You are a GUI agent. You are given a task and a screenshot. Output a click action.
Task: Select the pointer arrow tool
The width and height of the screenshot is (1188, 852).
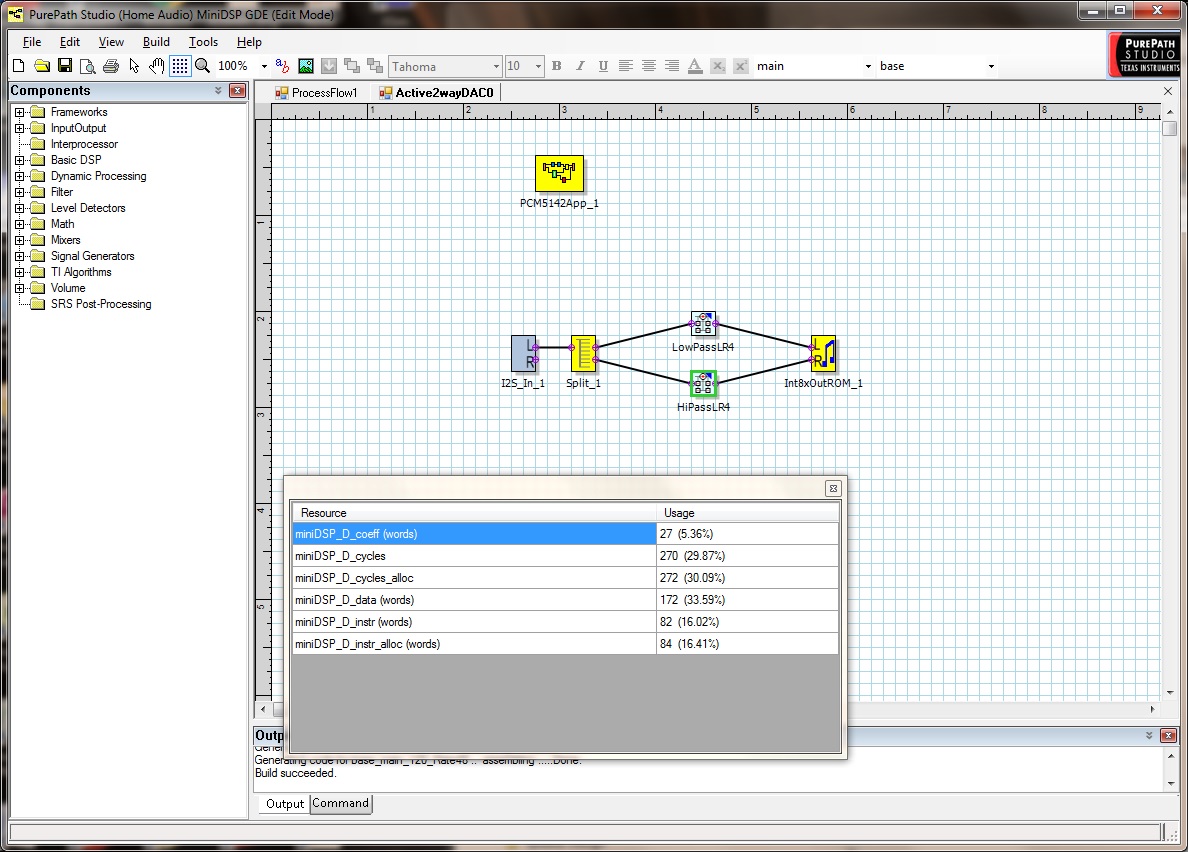(134, 66)
